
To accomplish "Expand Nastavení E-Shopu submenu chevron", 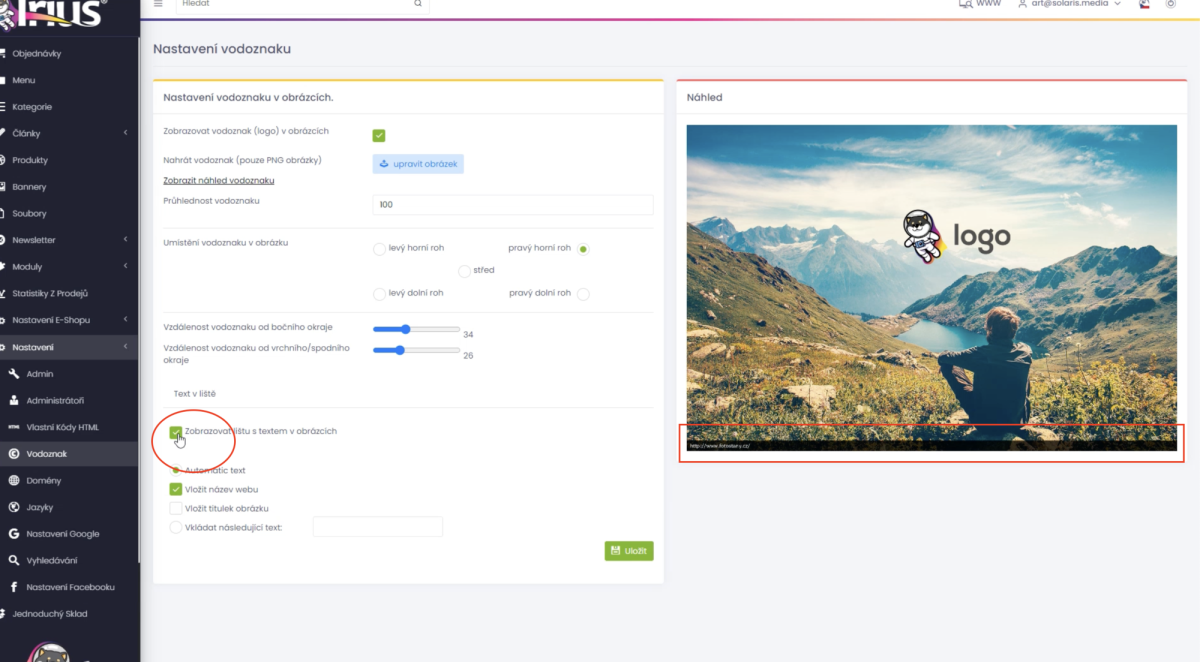I will [x=125, y=320].
